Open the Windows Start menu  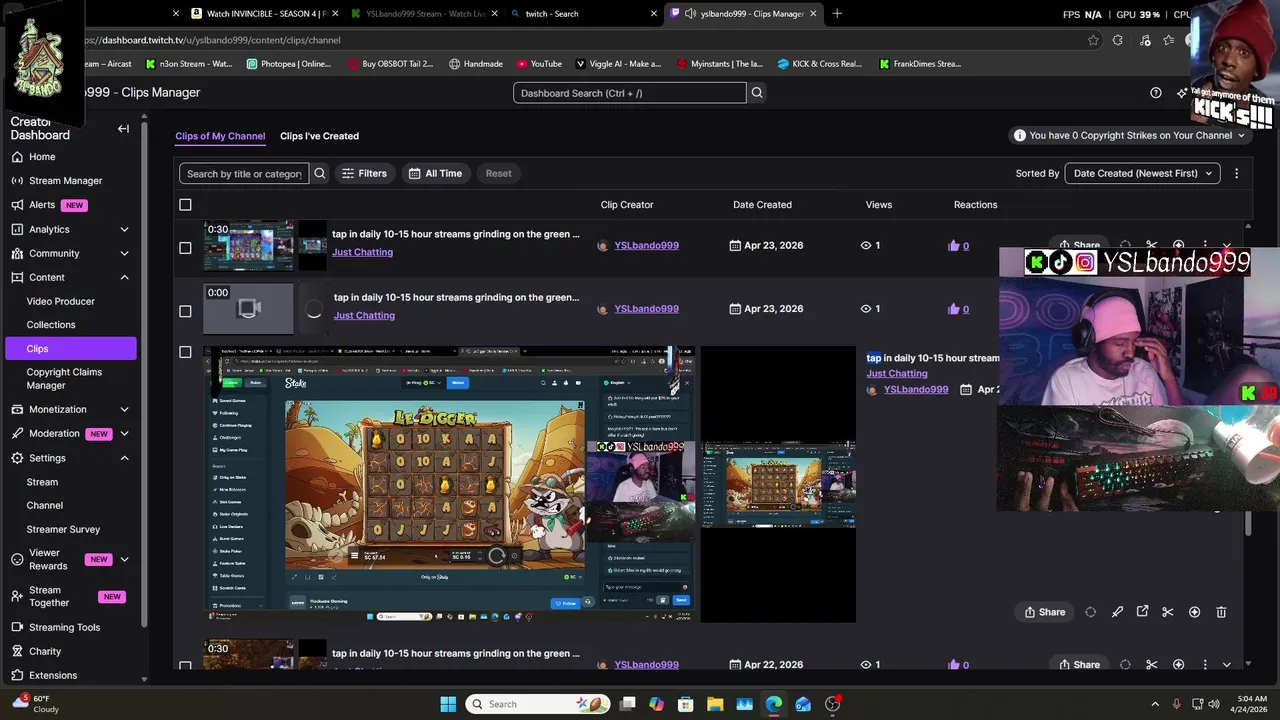[x=448, y=704]
